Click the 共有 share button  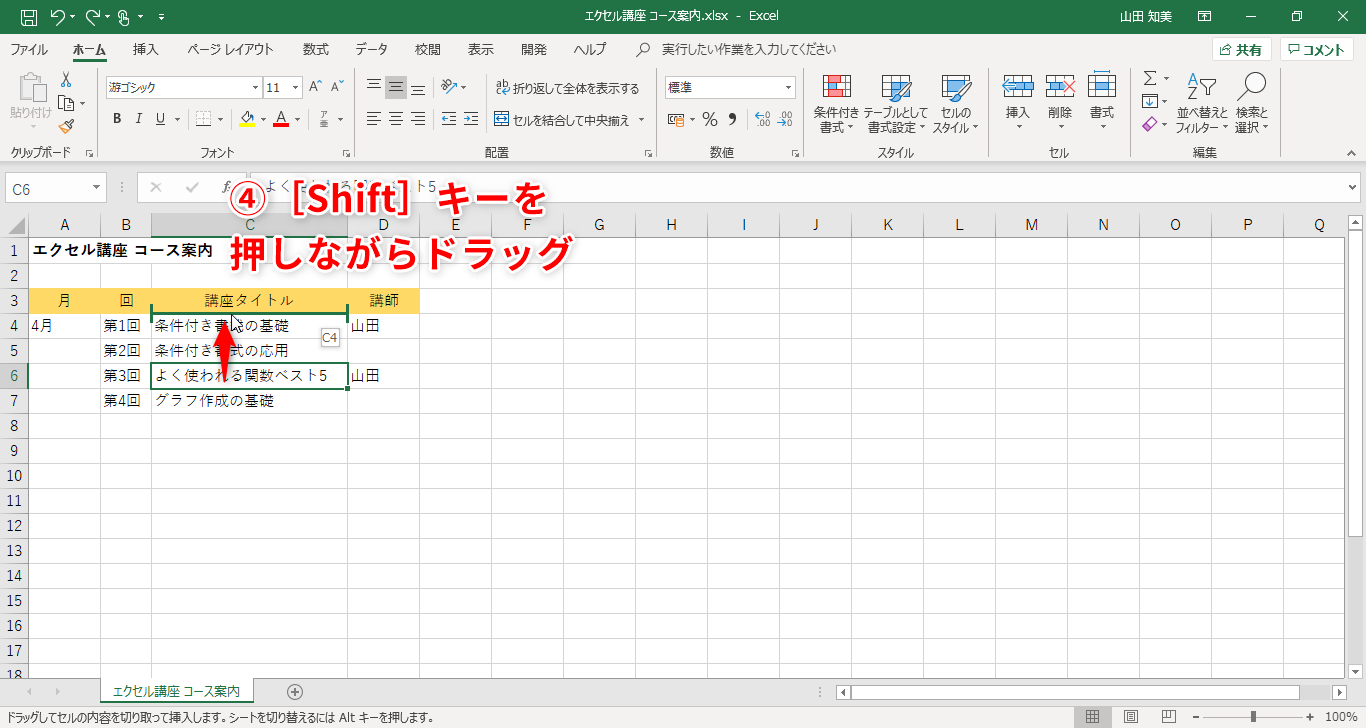1241,50
